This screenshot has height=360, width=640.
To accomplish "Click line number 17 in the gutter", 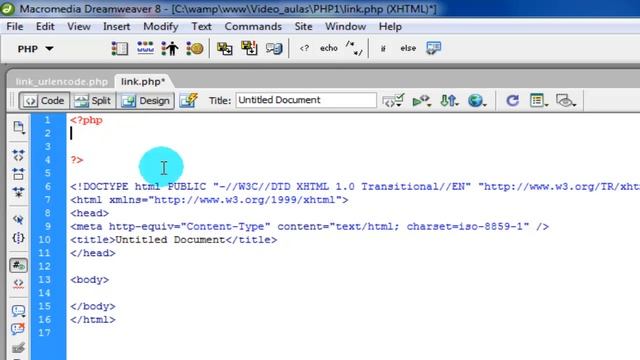I will point(44,333).
